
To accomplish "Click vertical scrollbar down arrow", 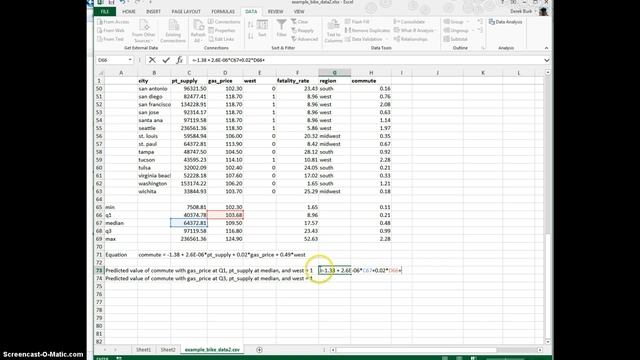I will pyautogui.click(x=548, y=342).
